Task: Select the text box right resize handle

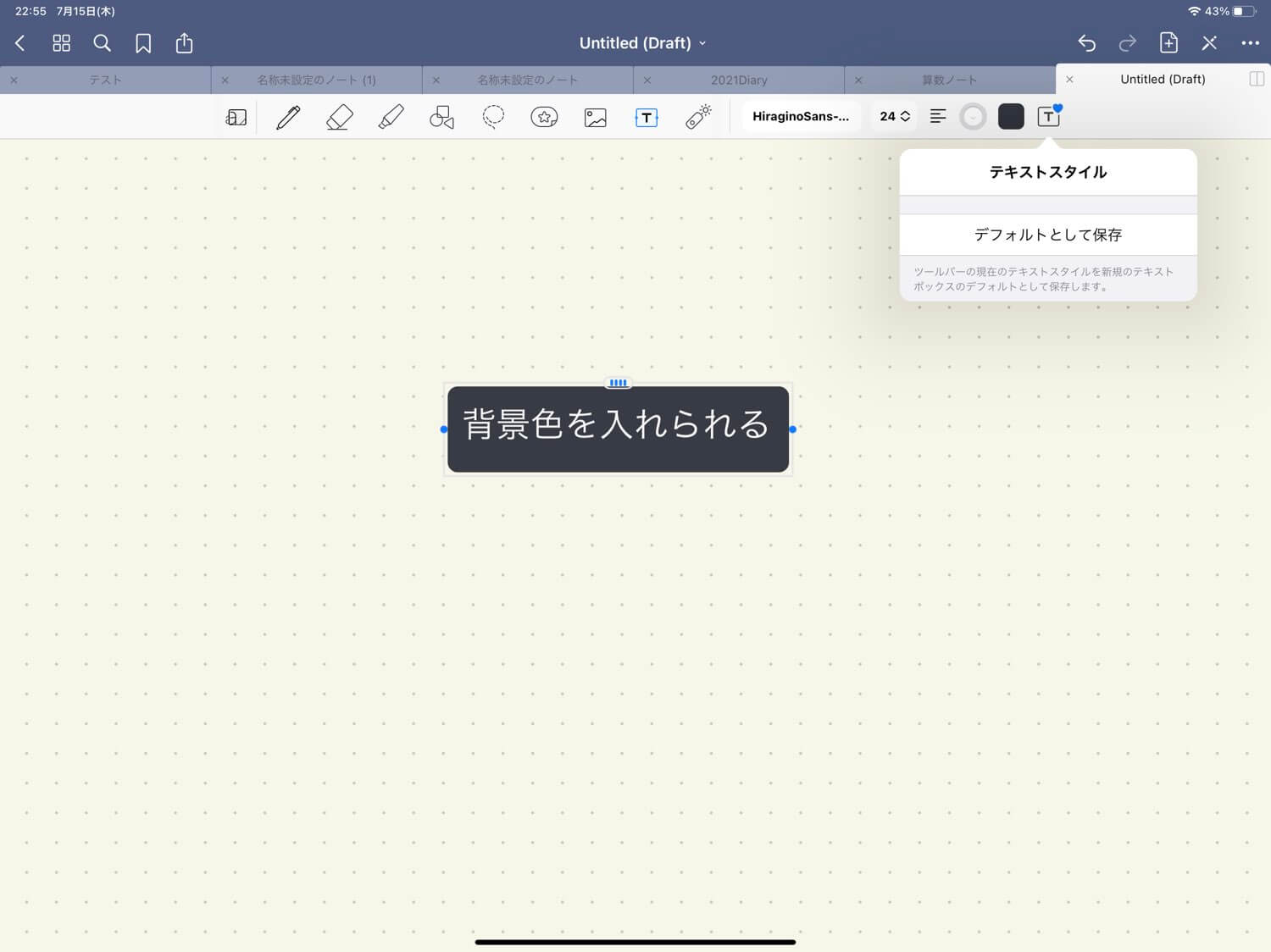Action: point(792,429)
